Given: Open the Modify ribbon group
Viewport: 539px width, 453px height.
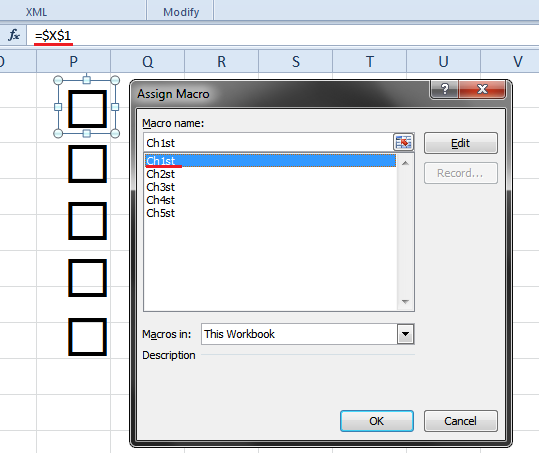Looking at the screenshot, I should pos(181,12).
